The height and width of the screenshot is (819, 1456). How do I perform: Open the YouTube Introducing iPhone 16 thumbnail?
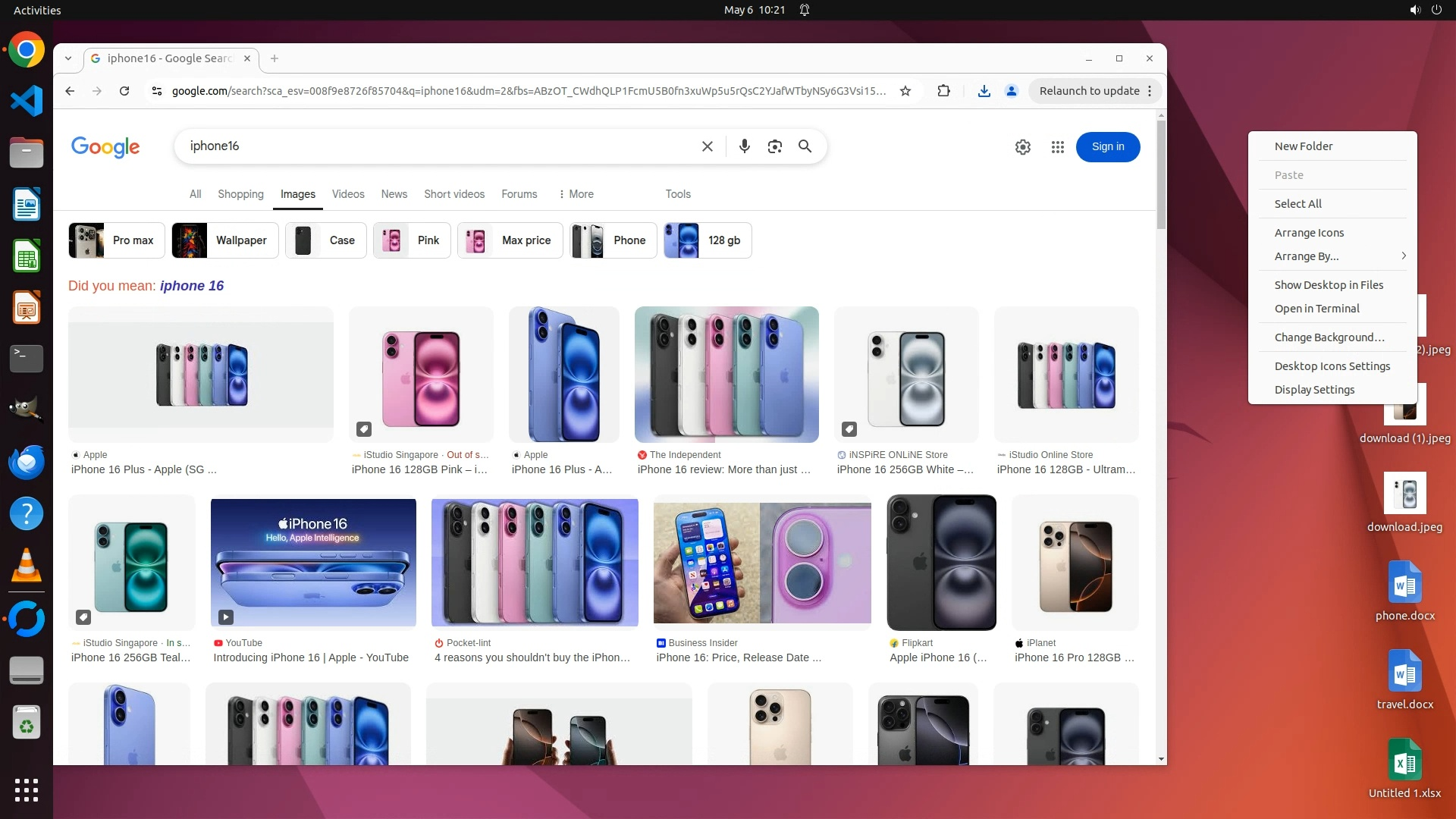[313, 562]
